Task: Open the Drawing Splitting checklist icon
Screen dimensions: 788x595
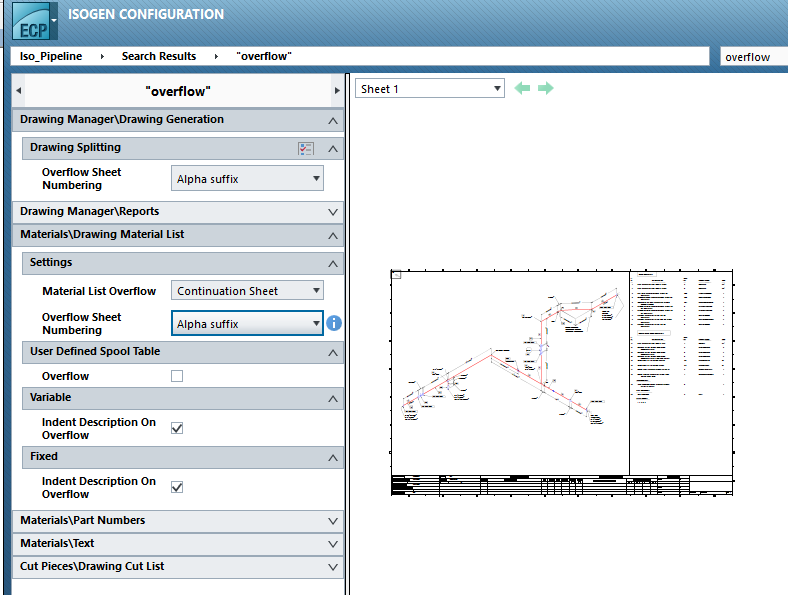Action: click(306, 149)
